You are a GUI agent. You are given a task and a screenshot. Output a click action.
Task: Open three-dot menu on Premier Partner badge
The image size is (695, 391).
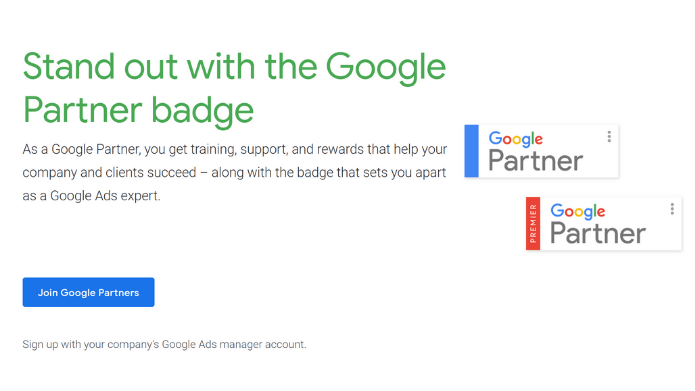point(672,209)
